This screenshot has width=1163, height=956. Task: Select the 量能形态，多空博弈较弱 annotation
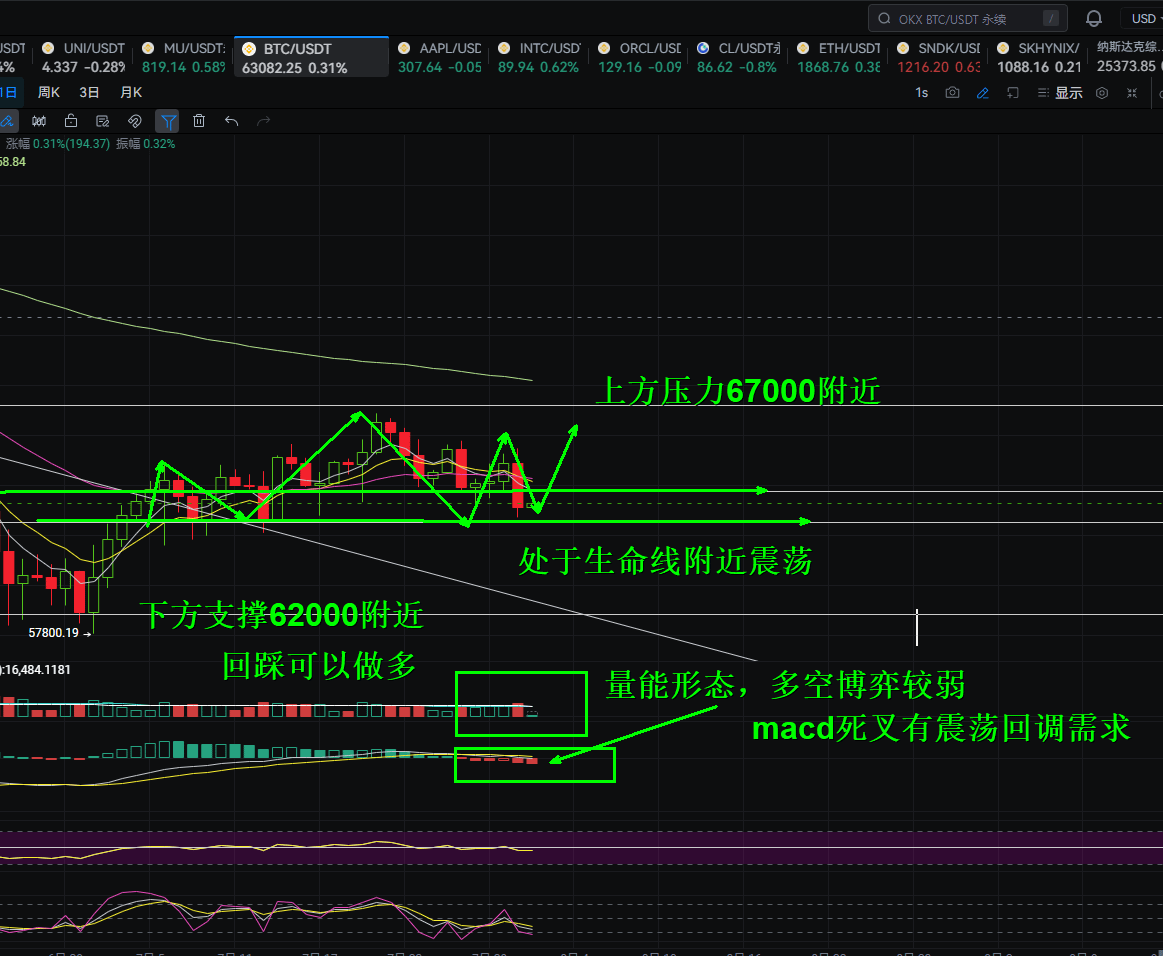[x=785, y=685]
